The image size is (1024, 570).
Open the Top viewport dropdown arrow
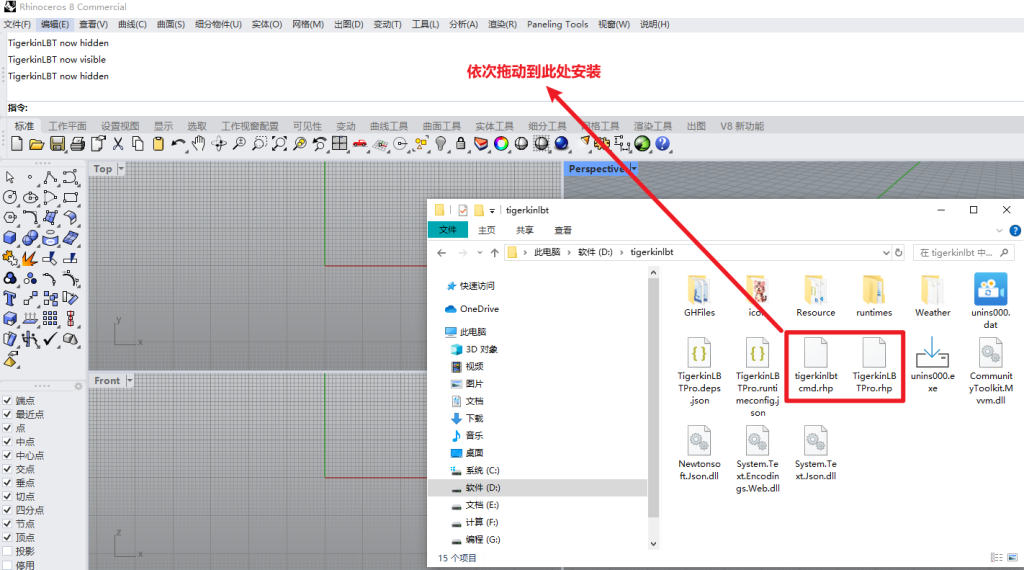point(121,169)
